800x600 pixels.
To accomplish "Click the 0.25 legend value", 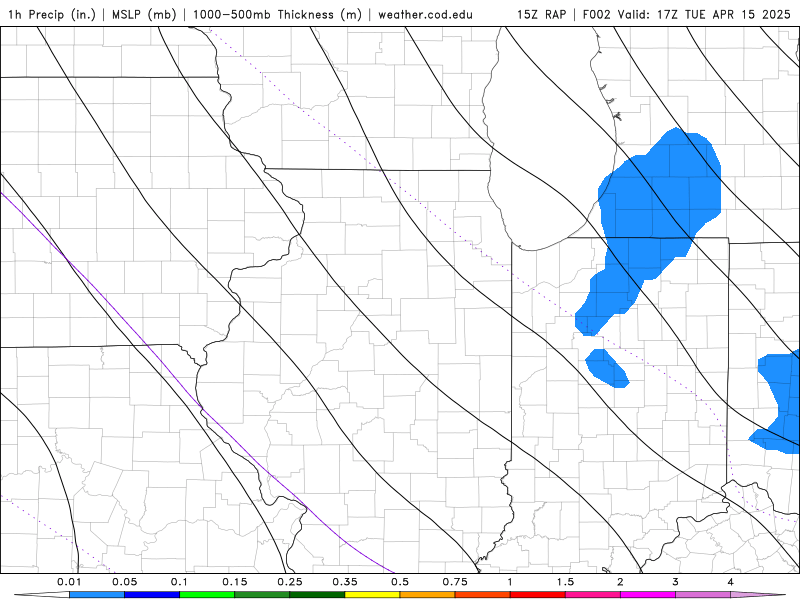I will 290,582.
